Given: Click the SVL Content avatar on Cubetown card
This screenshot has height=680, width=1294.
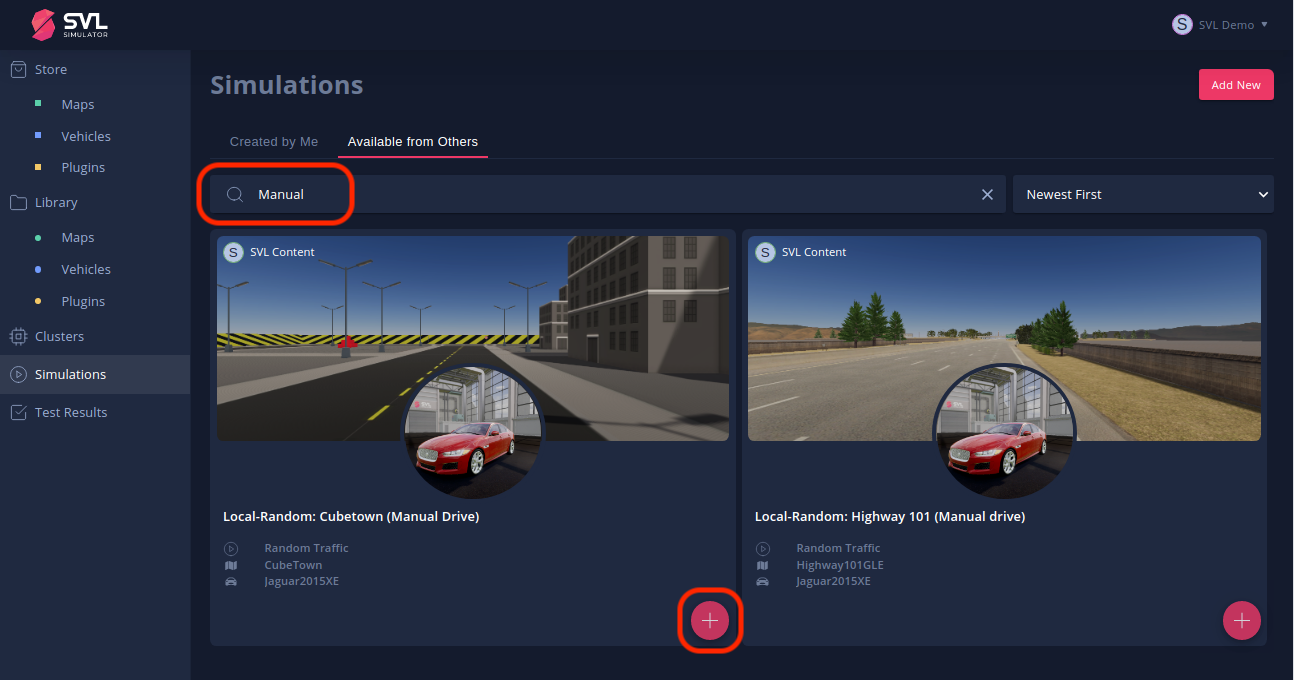Looking at the screenshot, I should 234,252.
